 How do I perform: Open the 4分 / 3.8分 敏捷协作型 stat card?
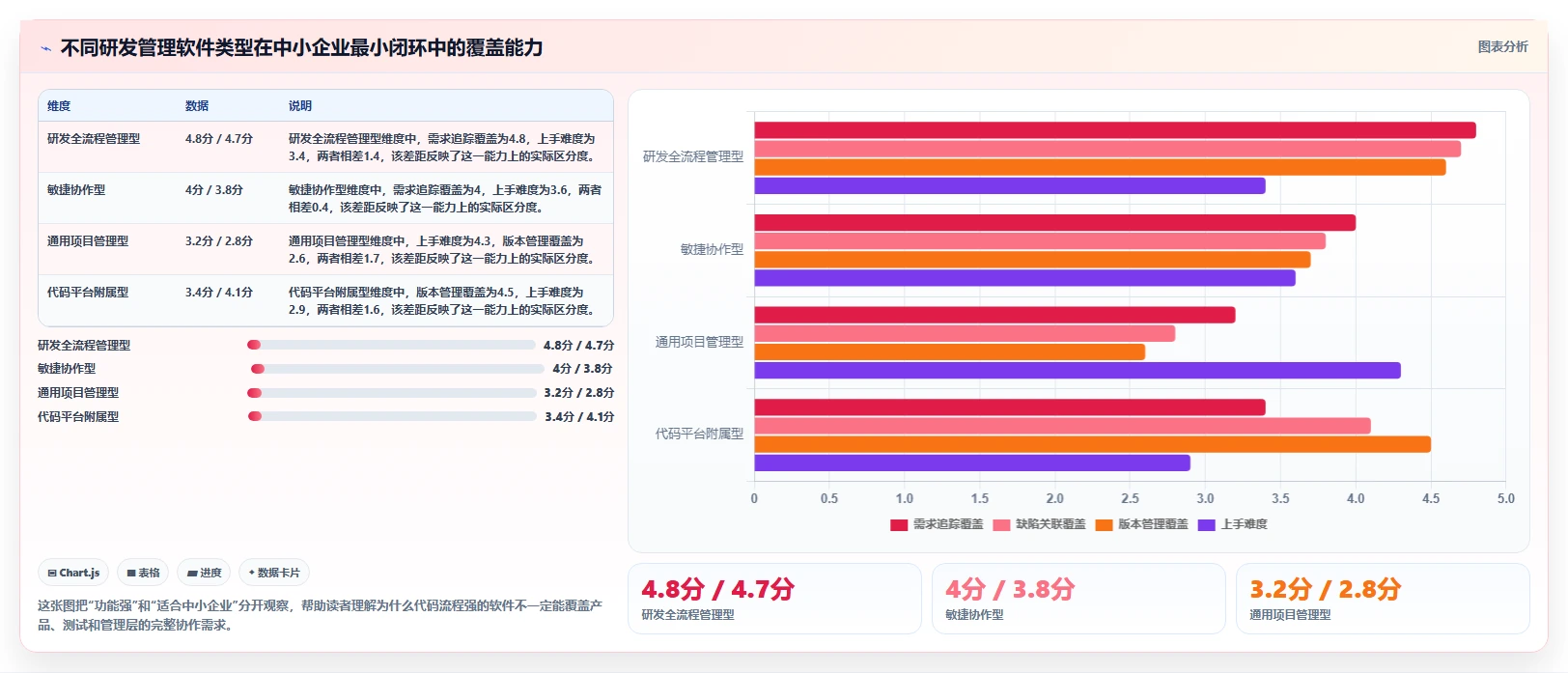1078,599
